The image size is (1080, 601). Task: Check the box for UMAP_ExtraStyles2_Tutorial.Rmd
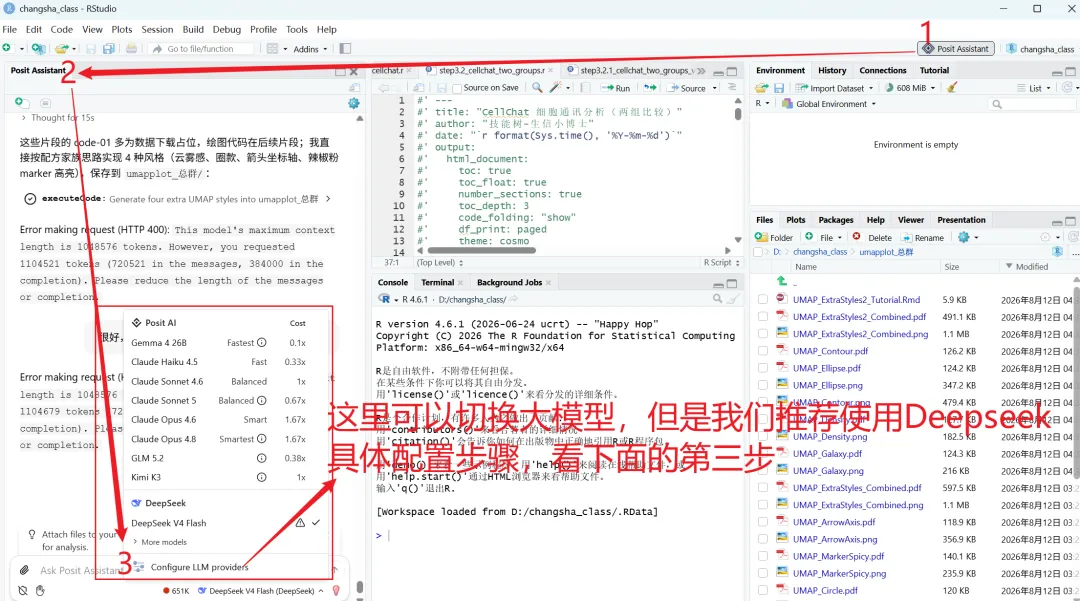762,299
